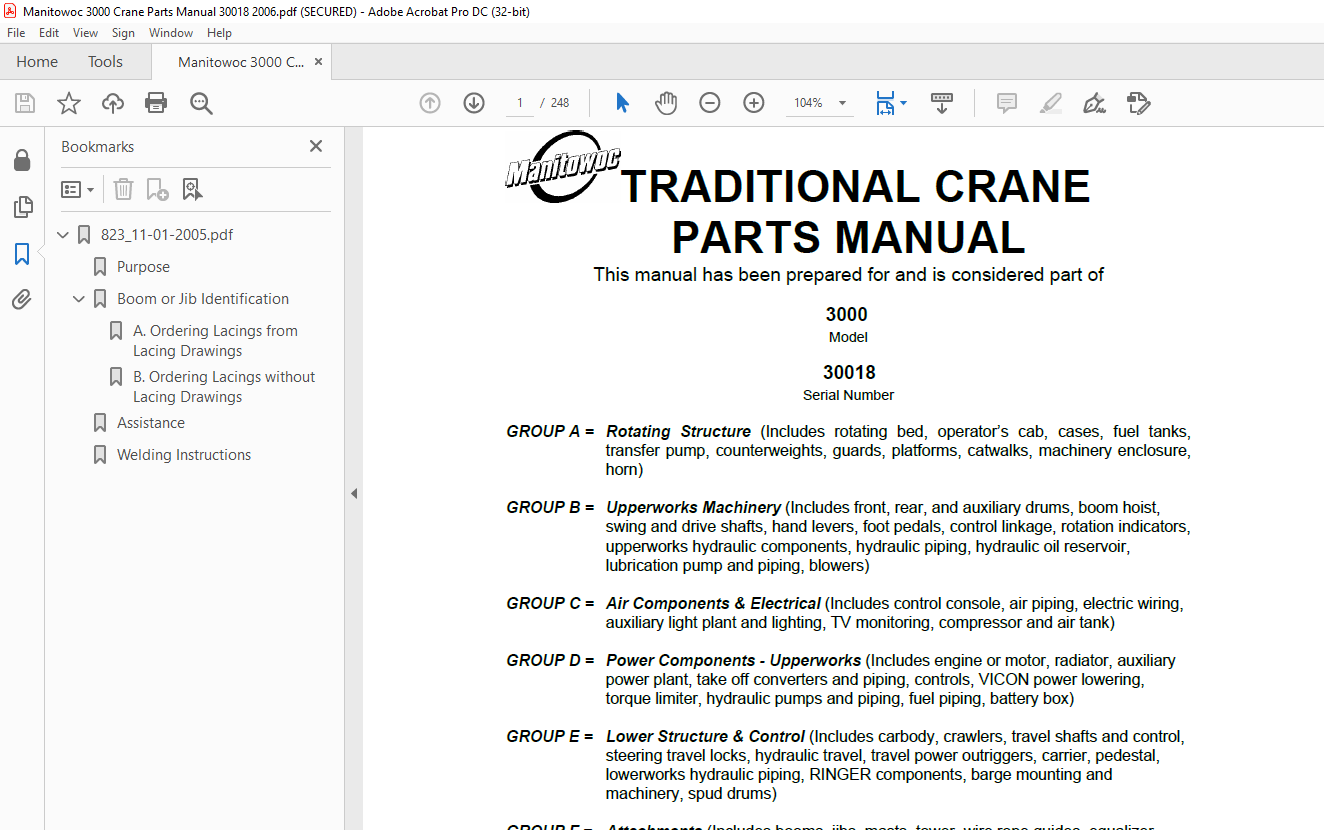Print the document with printer icon
The image size is (1324, 830).
[156, 103]
